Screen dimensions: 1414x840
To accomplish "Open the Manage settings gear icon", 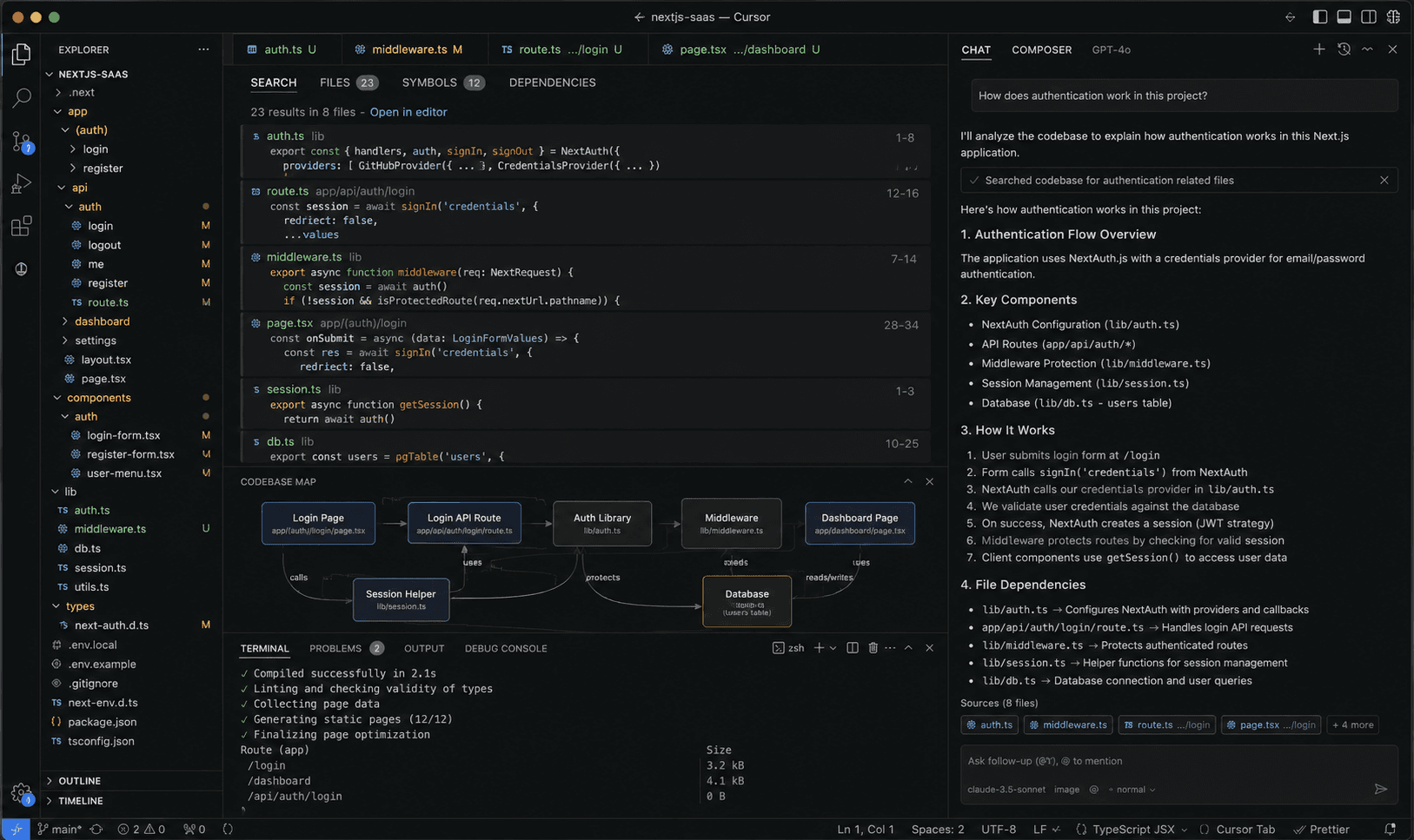I will point(21,793).
